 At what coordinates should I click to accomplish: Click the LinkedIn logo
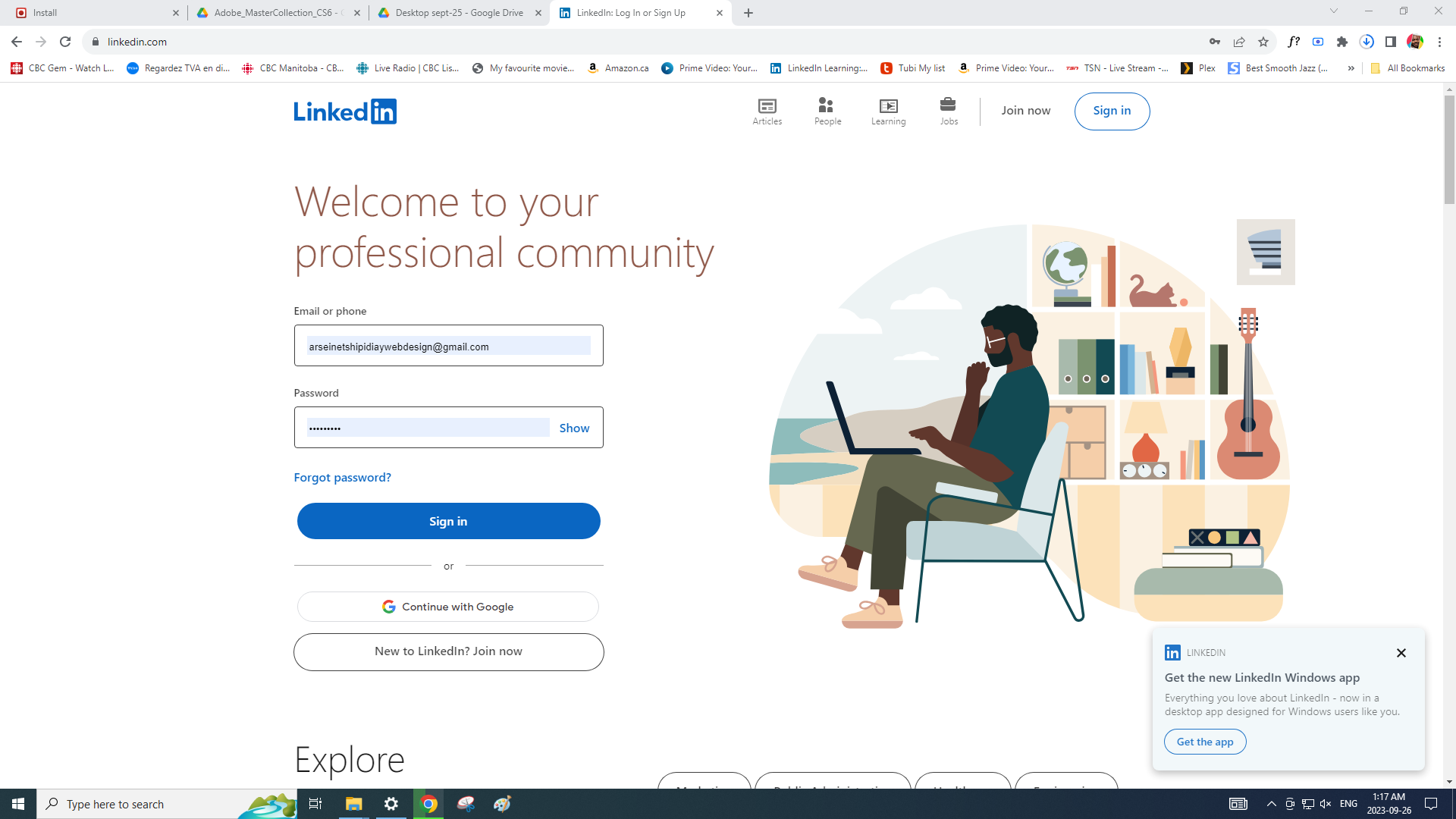click(345, 111)
